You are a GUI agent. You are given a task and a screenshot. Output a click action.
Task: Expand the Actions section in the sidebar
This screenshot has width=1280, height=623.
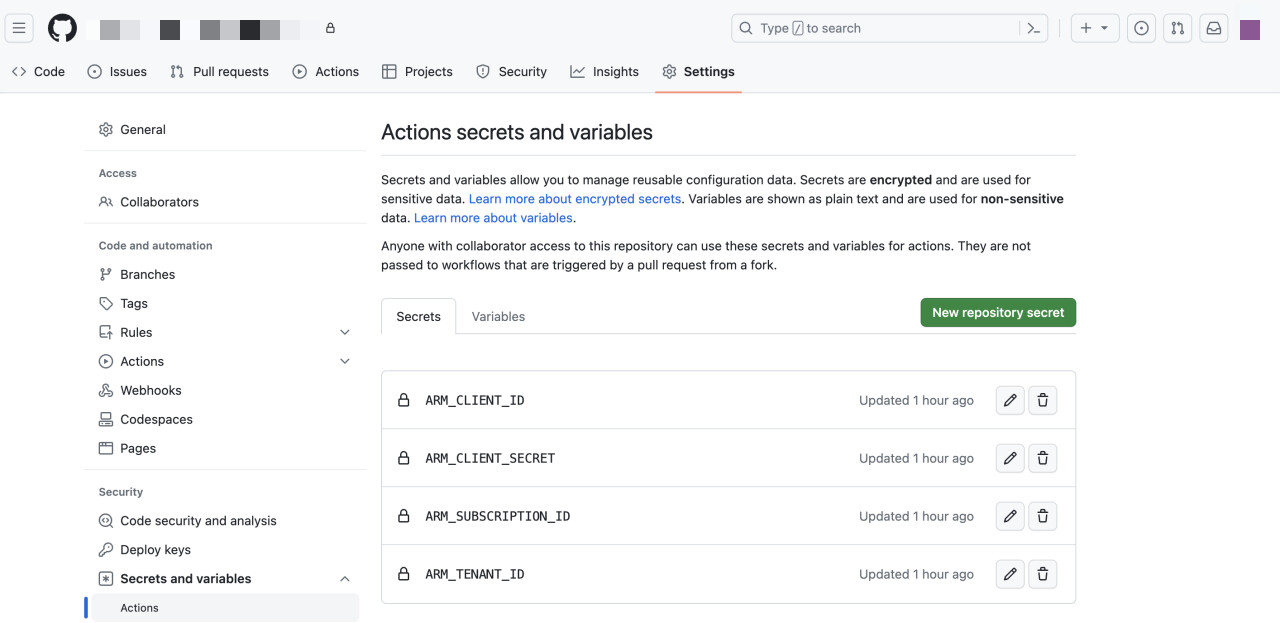click(344, 361)
